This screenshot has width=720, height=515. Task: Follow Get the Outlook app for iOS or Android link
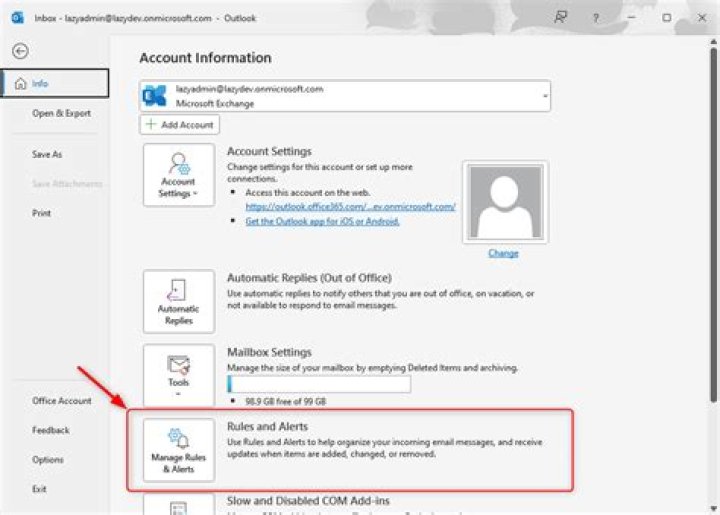click(x=322, y=221)
